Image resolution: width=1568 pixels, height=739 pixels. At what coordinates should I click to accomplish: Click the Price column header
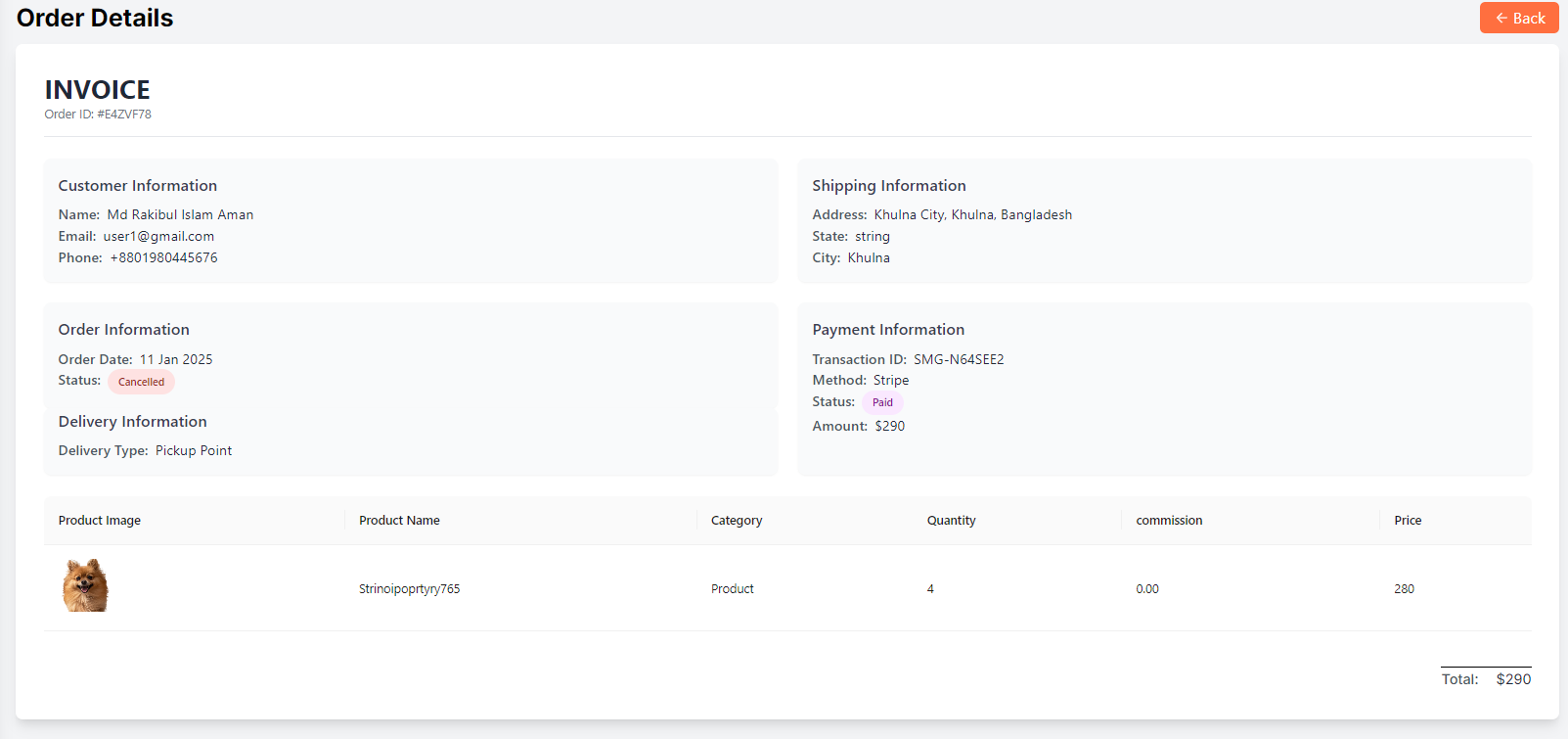(x=1408, y=521)
